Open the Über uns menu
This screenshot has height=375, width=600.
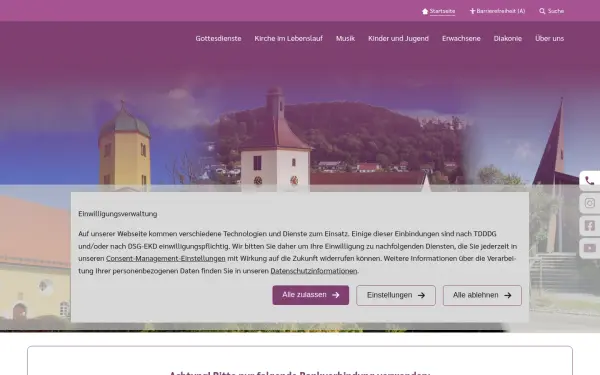click(x=549, y=38)
